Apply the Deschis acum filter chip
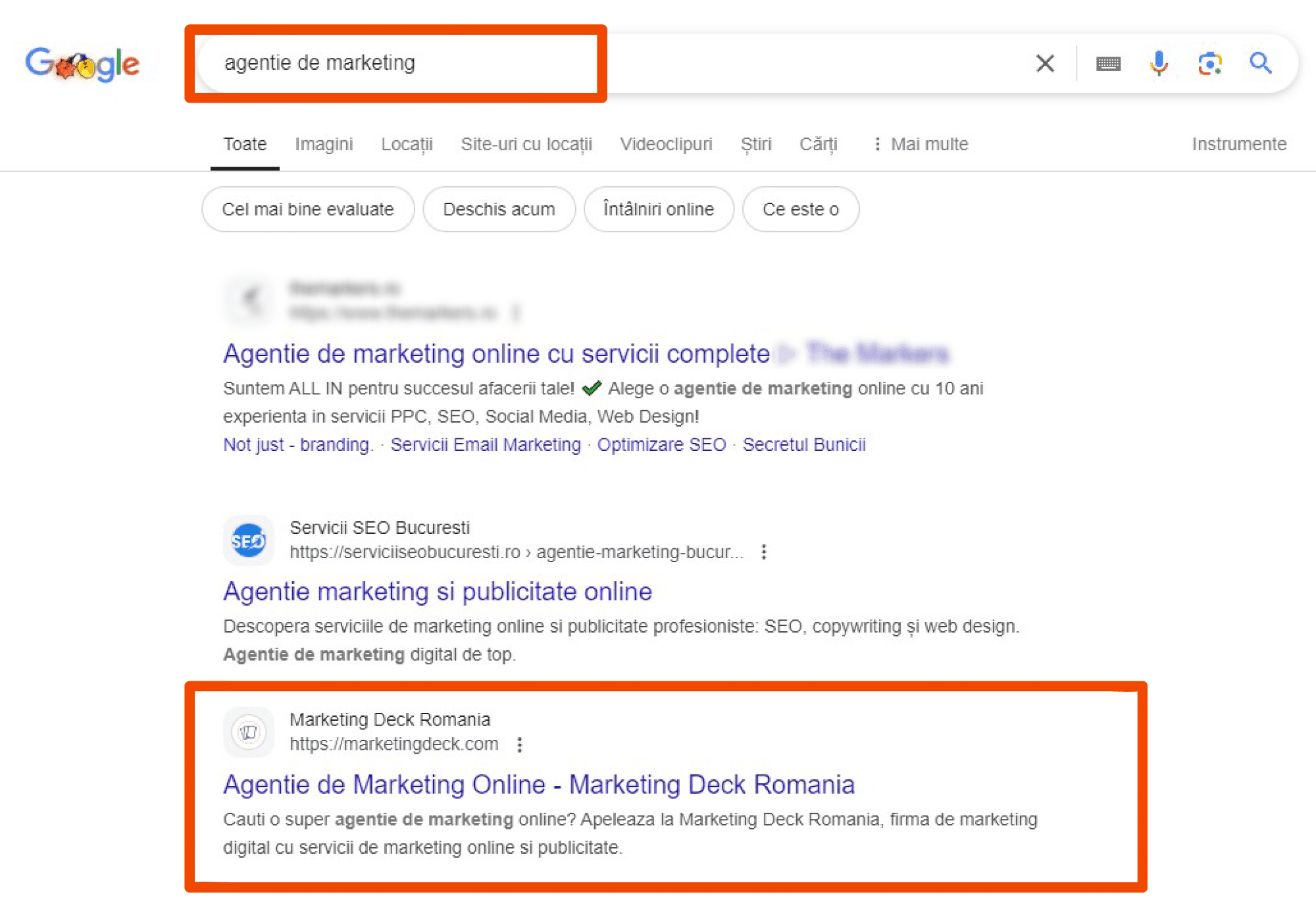The height and width of the screenshot is (911, 1316). (x=499, y=209)
